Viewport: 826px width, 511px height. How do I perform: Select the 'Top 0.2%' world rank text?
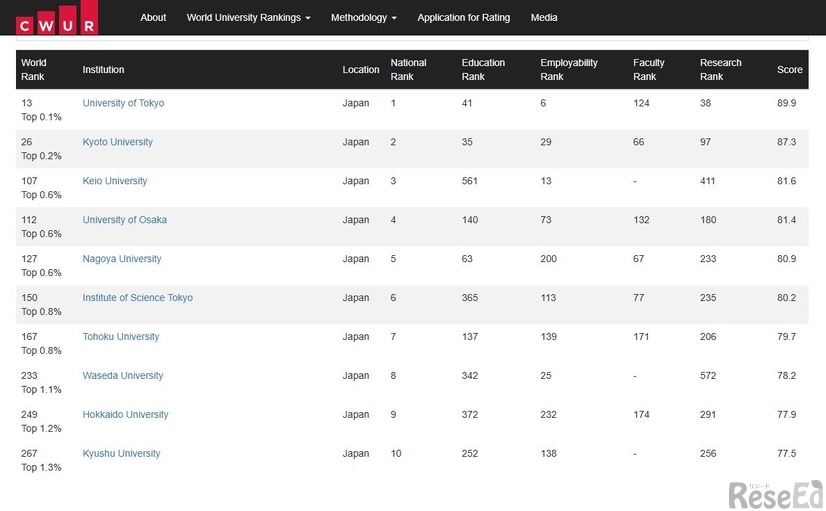(41, 156)
